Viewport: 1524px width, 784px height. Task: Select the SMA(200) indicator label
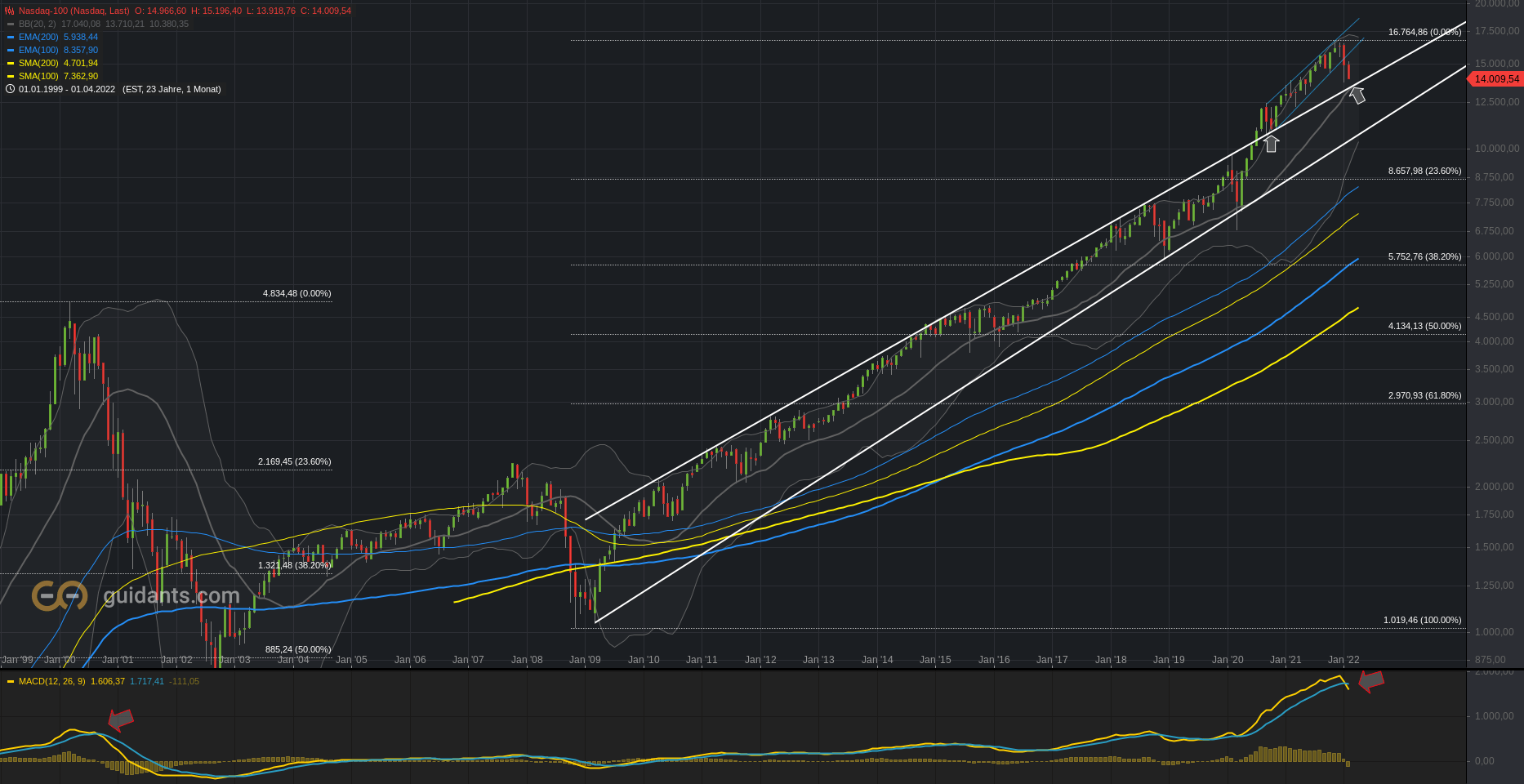[38, 64]
